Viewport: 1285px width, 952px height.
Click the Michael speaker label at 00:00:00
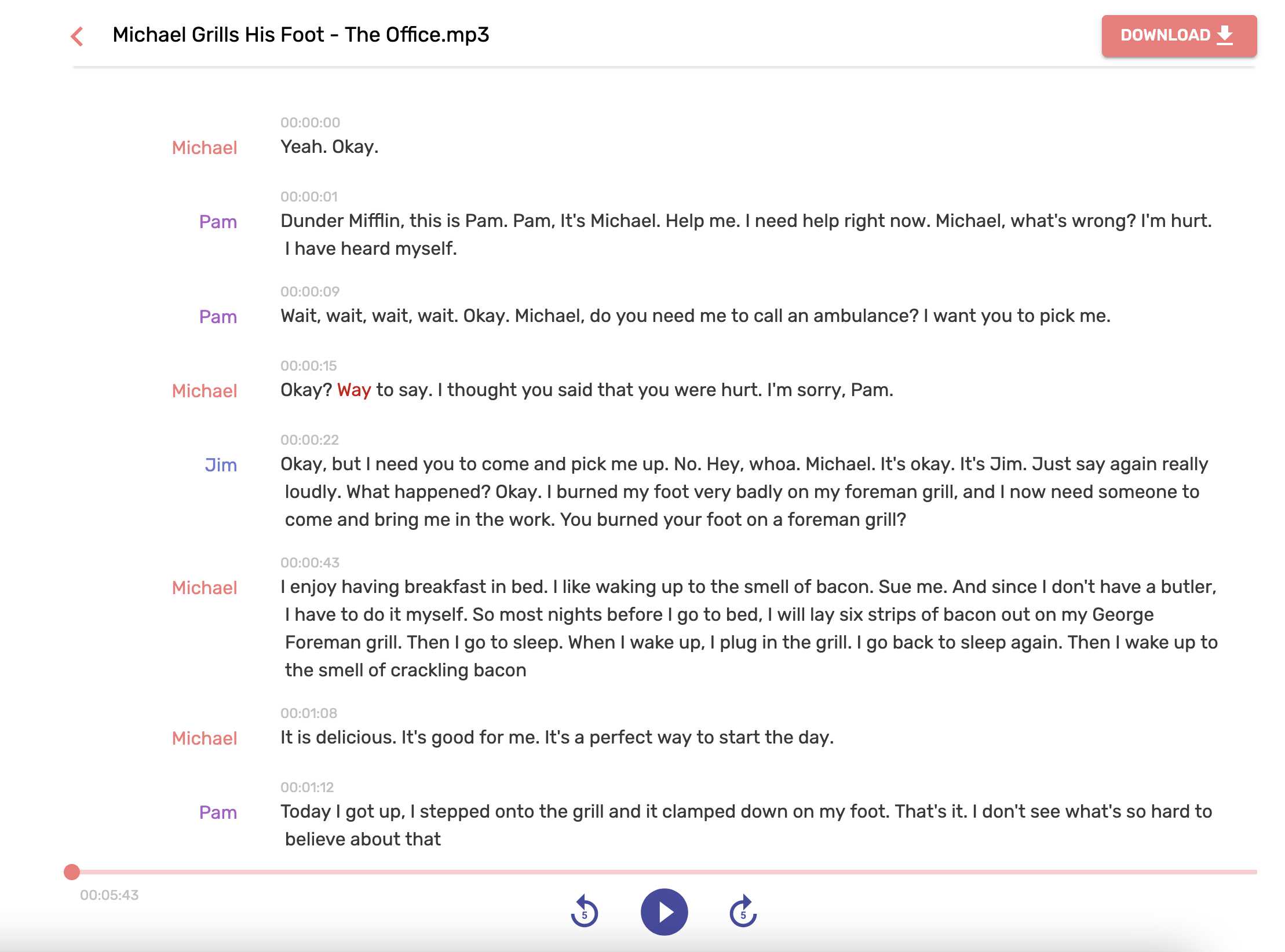point(205,148)
